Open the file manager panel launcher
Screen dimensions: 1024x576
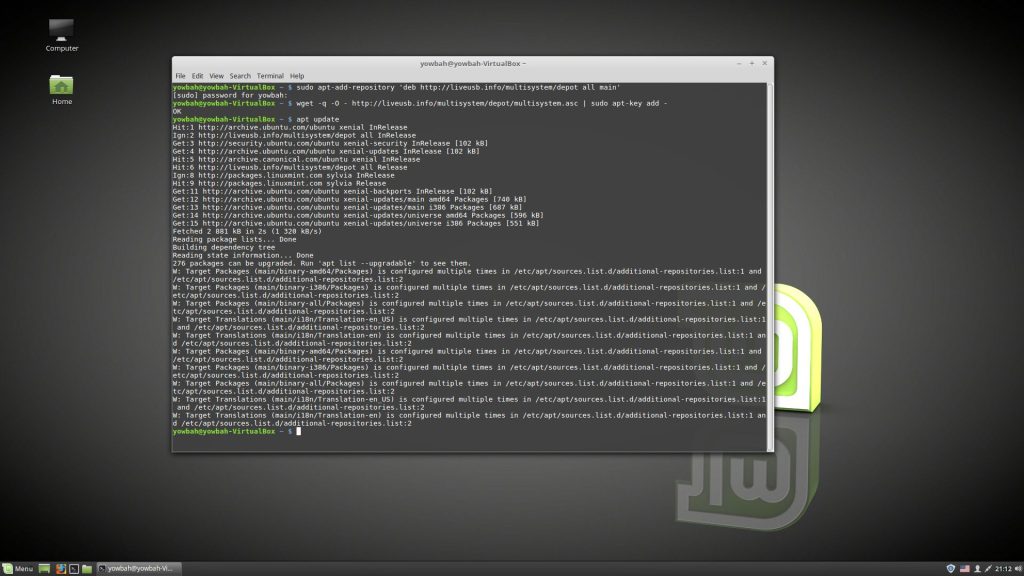[x=87, y=568]
